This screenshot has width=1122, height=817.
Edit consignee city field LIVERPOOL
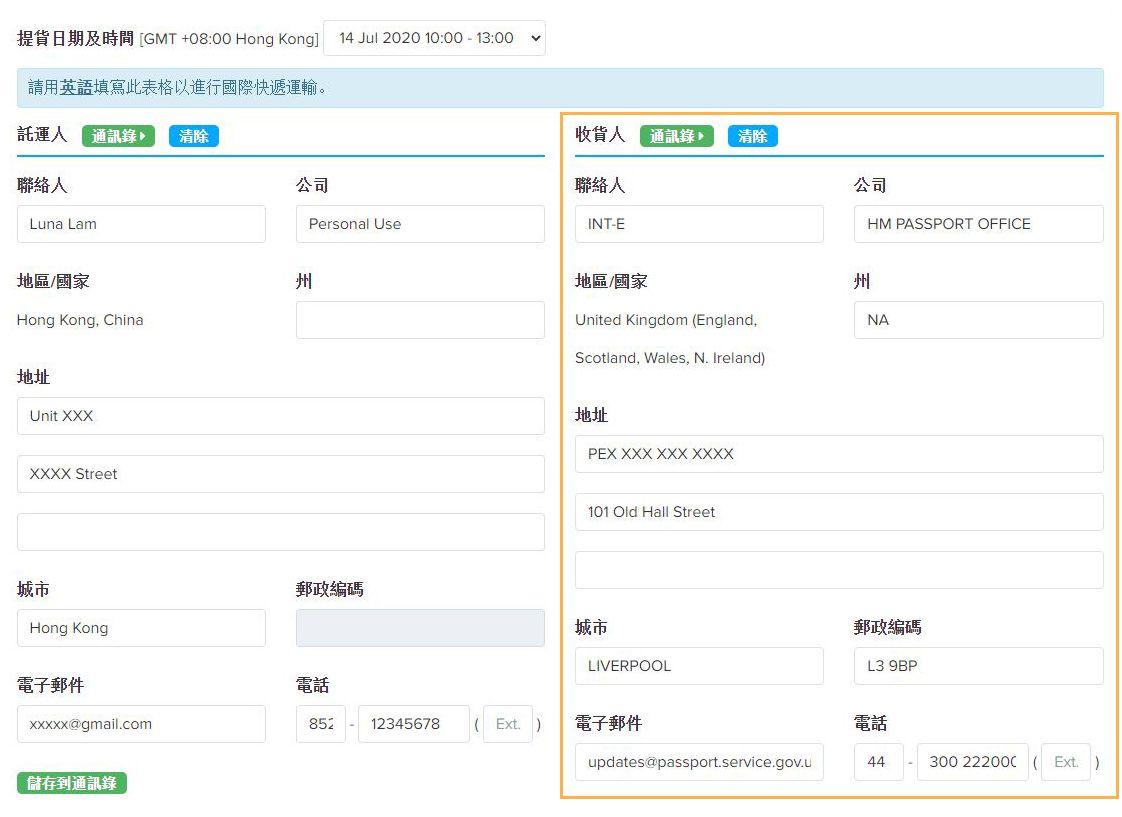pos(699,666)
